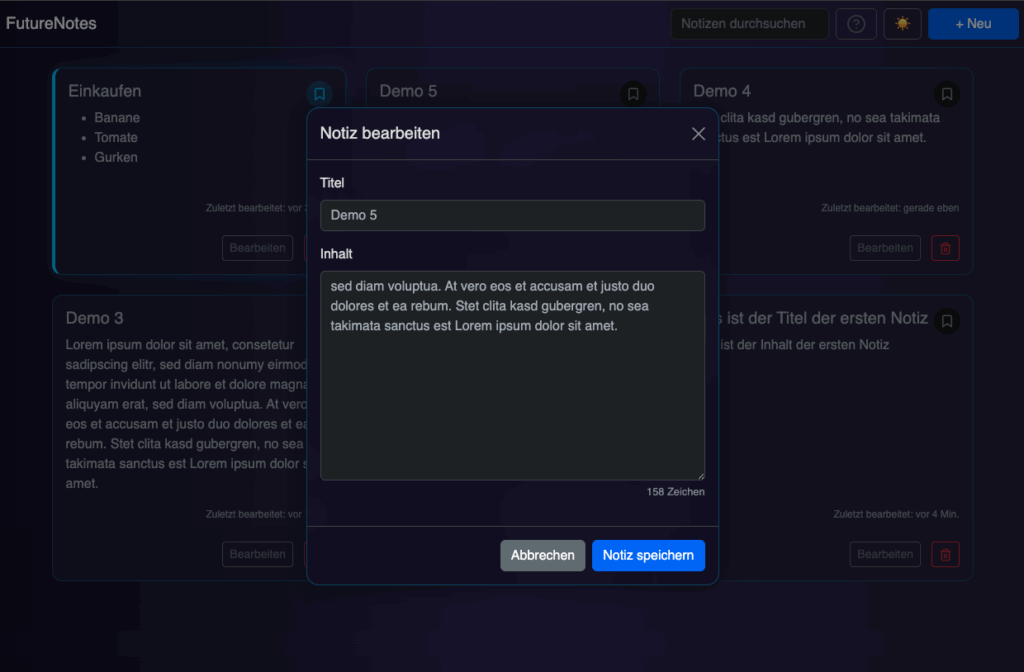Pin the Demo 5 card via bookmark icon
Screen dimensions: 1024x672
(633, 93)
